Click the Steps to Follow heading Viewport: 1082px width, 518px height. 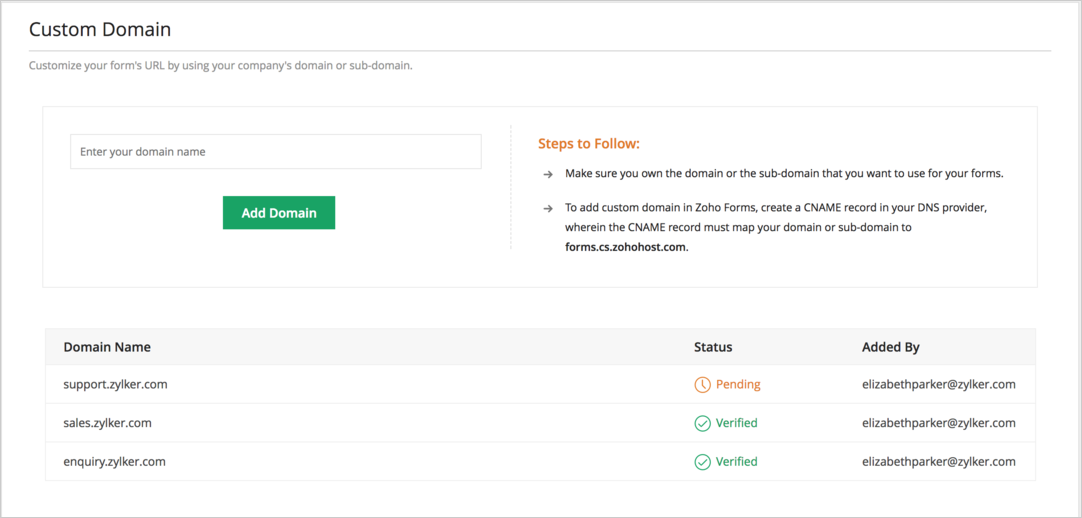coord(588,144)
